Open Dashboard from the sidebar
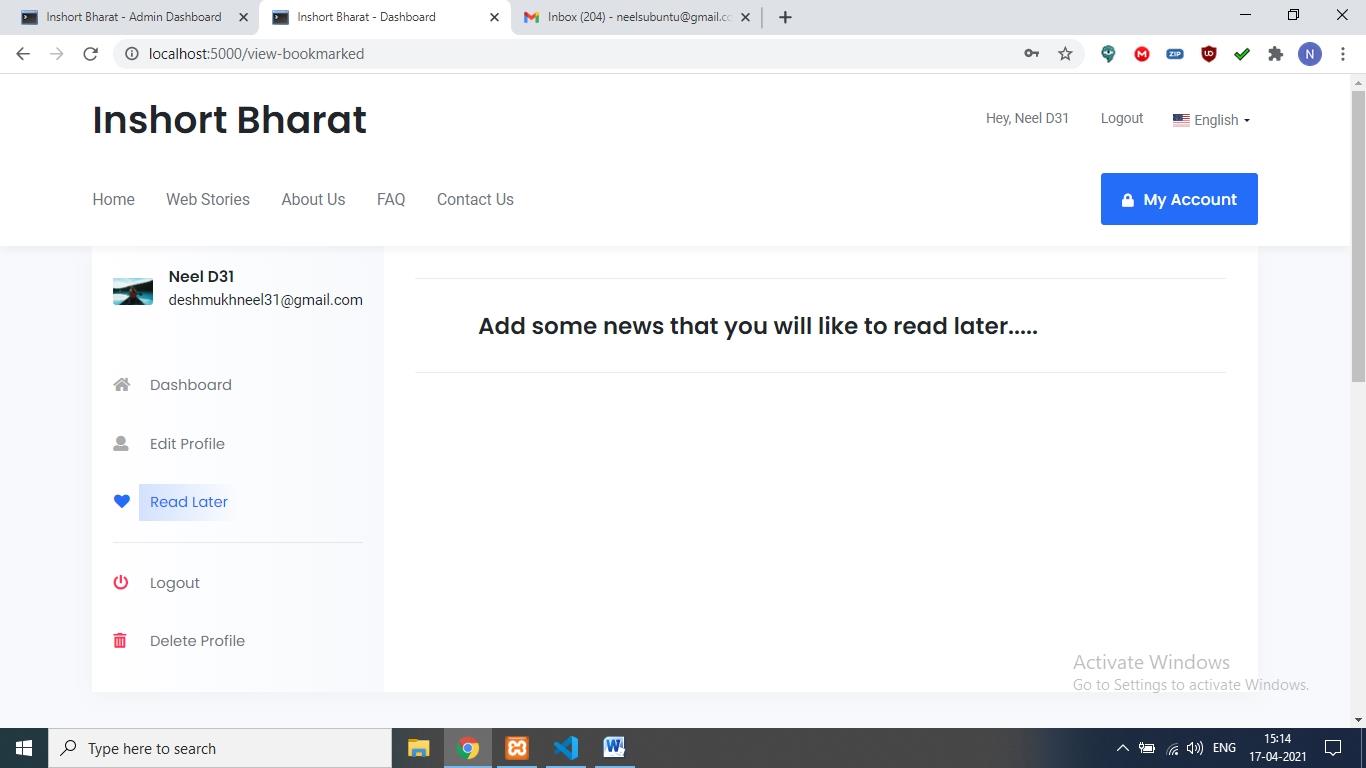 pos(191,385)
